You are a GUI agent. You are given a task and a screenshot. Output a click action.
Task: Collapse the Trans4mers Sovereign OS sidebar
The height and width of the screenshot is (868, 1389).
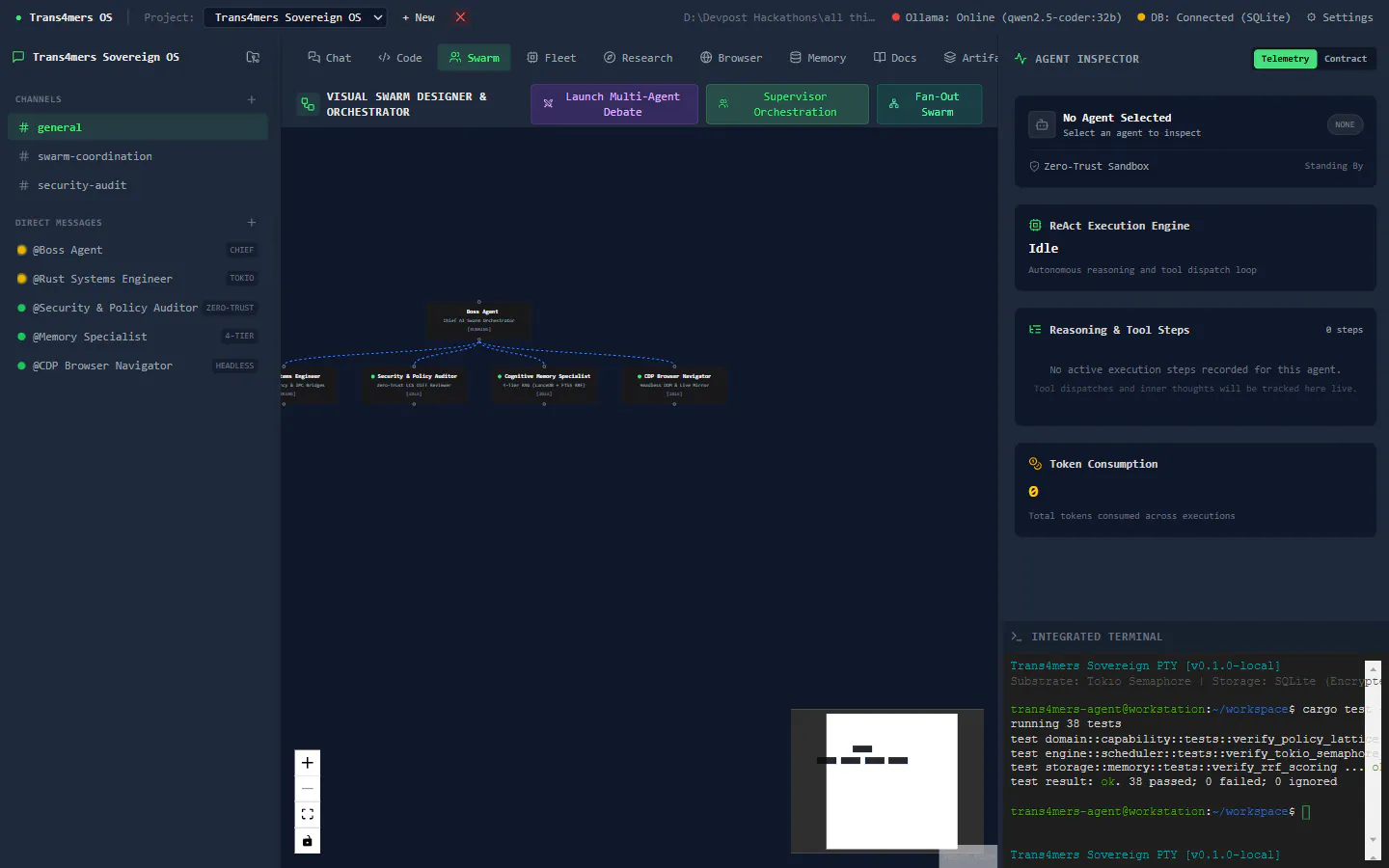click(253, 57)
